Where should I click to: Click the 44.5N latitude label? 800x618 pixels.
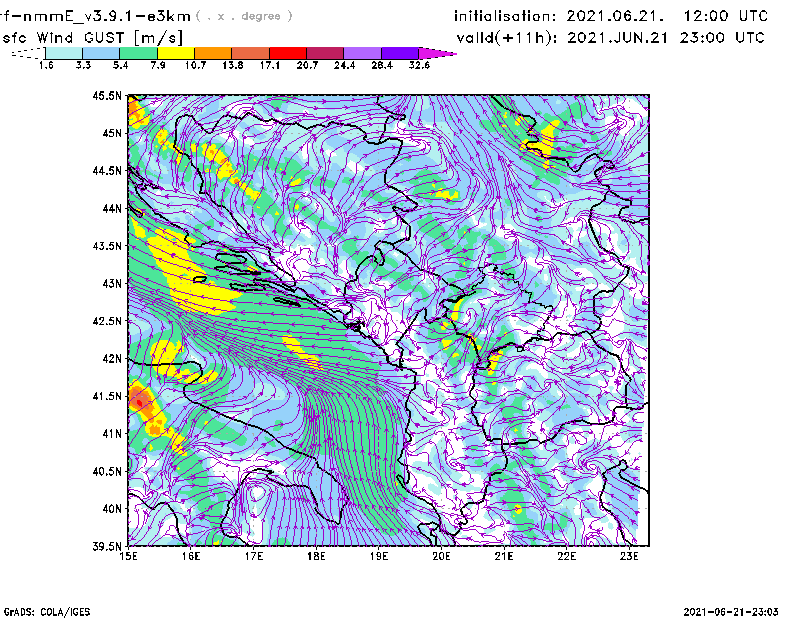pos(107,170)
